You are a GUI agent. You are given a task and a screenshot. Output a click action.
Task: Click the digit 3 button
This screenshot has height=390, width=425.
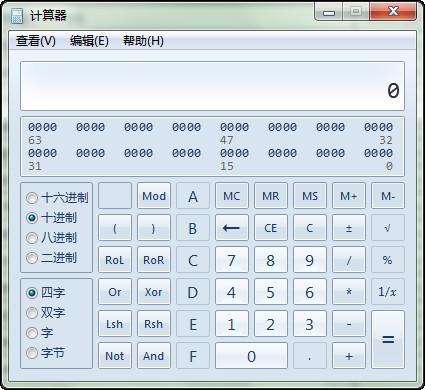[x=310, y=324]
